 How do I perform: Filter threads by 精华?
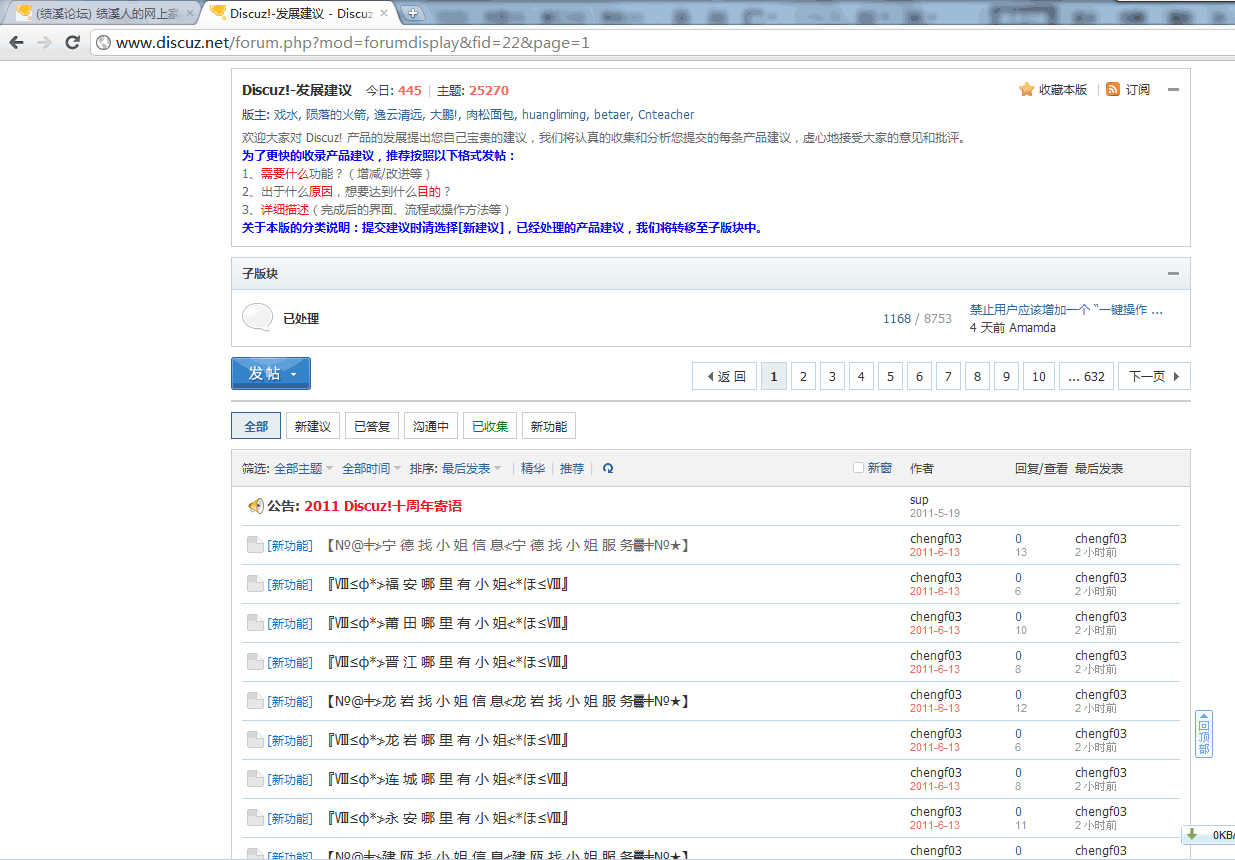tap(533, 468)
